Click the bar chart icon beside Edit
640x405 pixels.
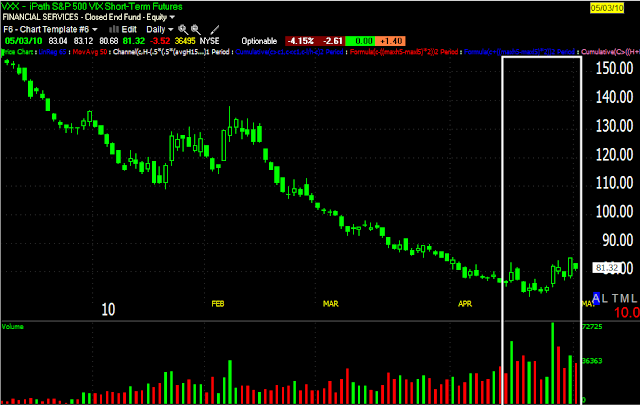(x=114, y=29)
